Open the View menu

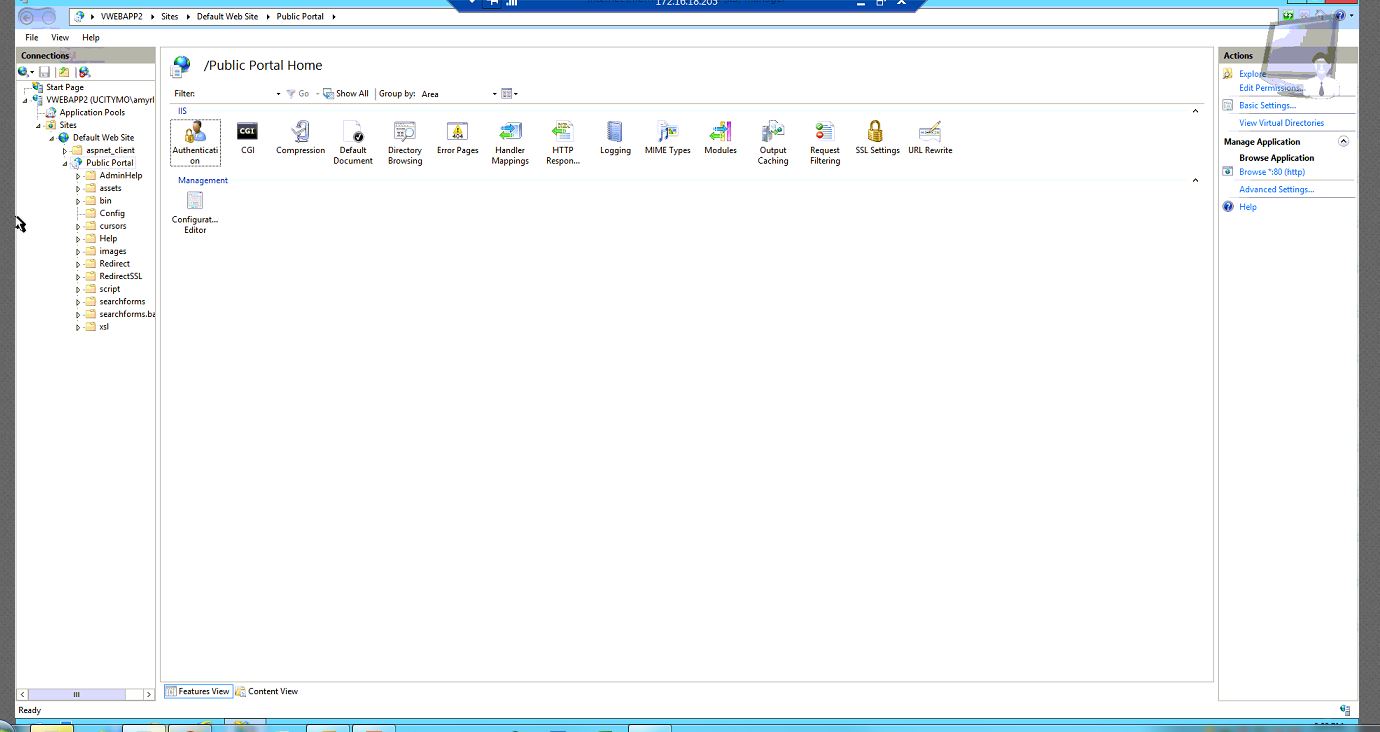coord(60,38)
